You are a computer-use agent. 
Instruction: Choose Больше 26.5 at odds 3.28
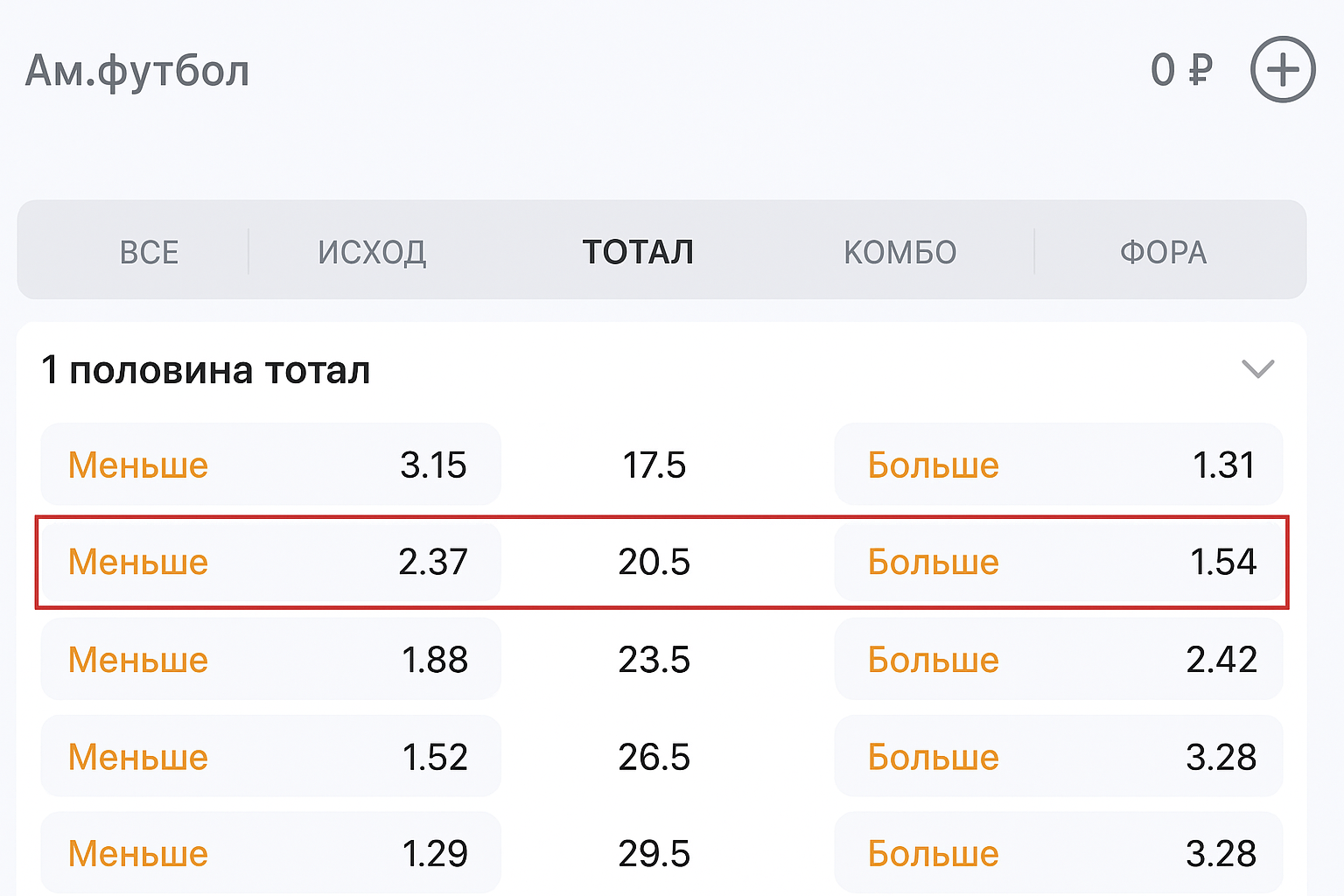coord(1058,756)
